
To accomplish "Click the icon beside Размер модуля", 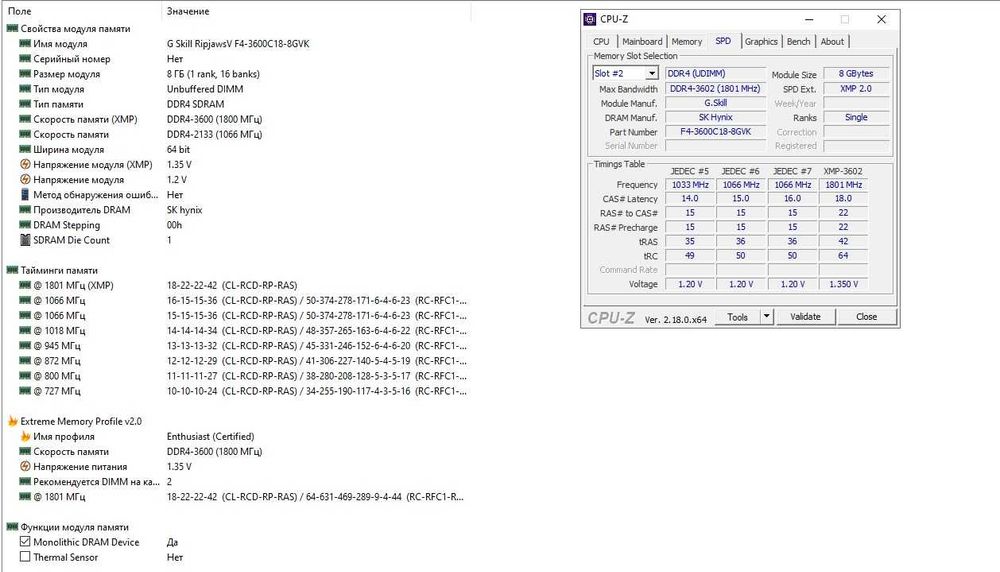I will pyautogui.click(x=25, y=74).
